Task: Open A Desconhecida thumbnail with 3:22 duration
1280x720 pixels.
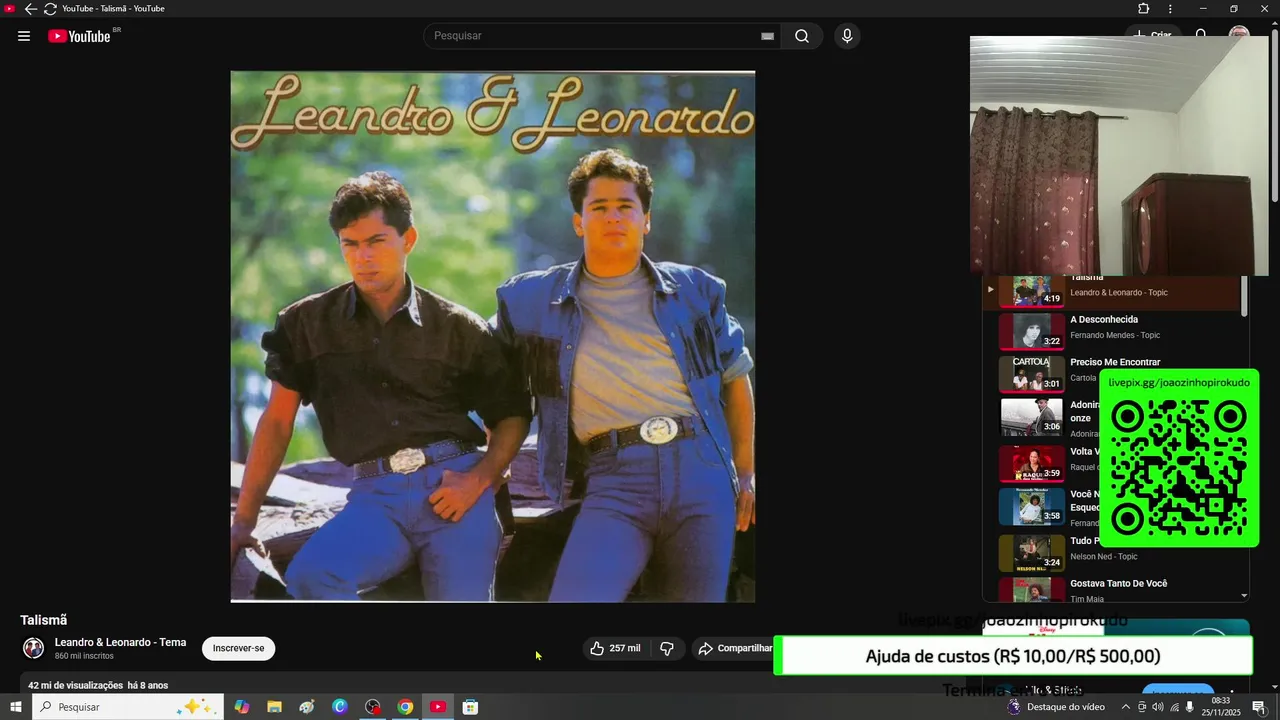Action: pyautogui.click(x=1032, y=331)
